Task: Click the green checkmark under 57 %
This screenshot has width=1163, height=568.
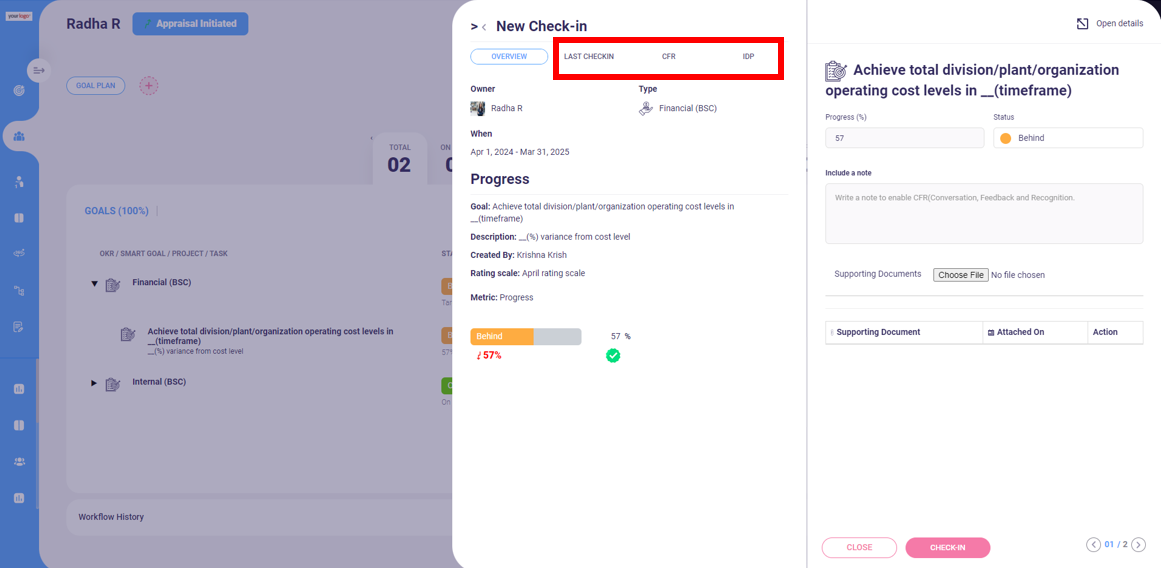Action: 613,356
